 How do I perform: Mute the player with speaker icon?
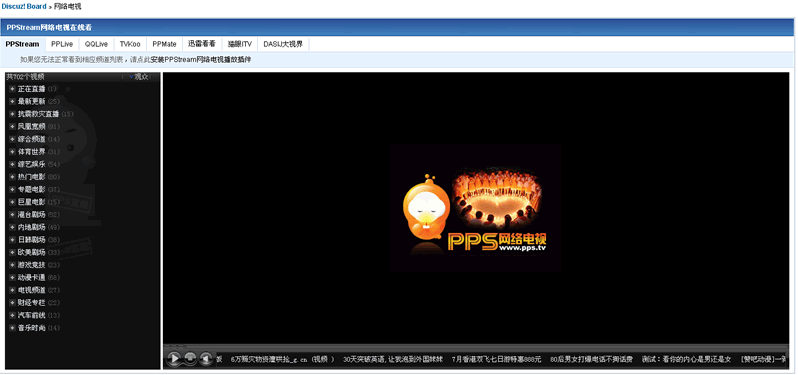(206, 359)
